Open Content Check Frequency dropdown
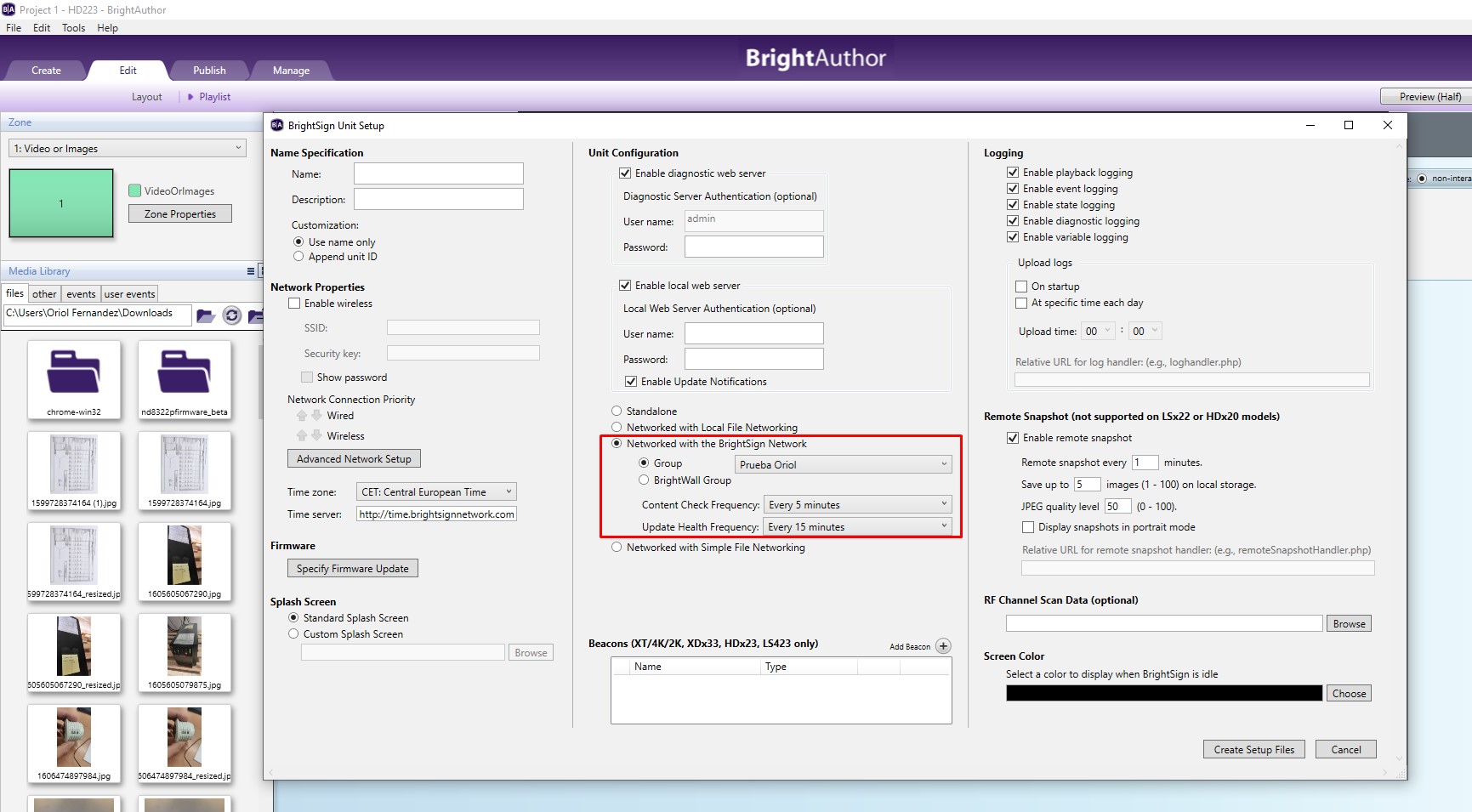The width and height of the screenshot is (1472, 812). coord(858,505)
